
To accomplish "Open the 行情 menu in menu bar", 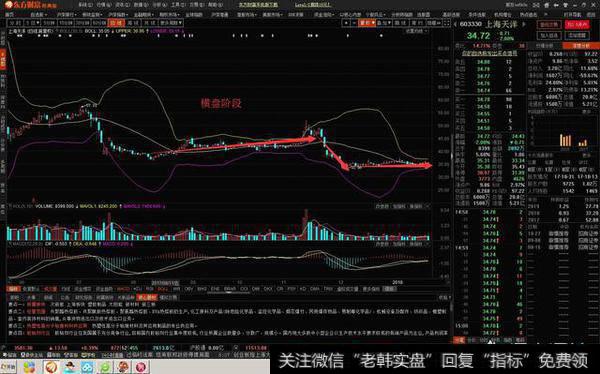I will click(103, 5).
